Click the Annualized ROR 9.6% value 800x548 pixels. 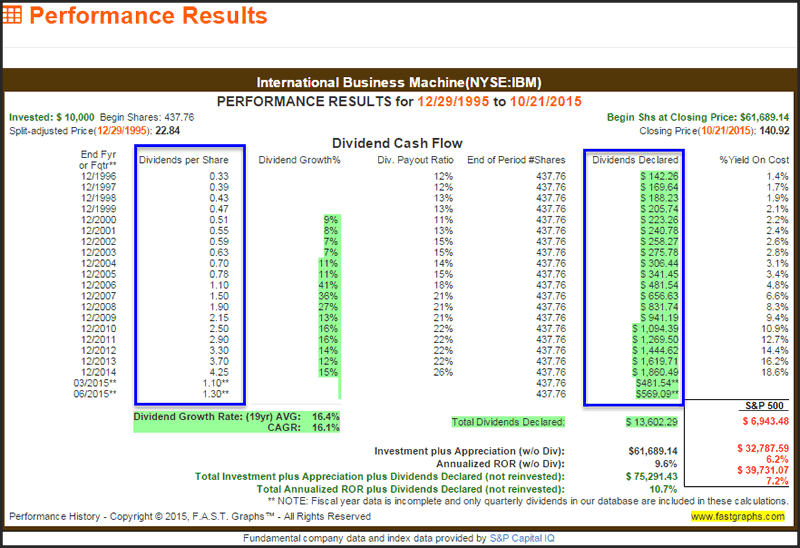coord(666,464)
